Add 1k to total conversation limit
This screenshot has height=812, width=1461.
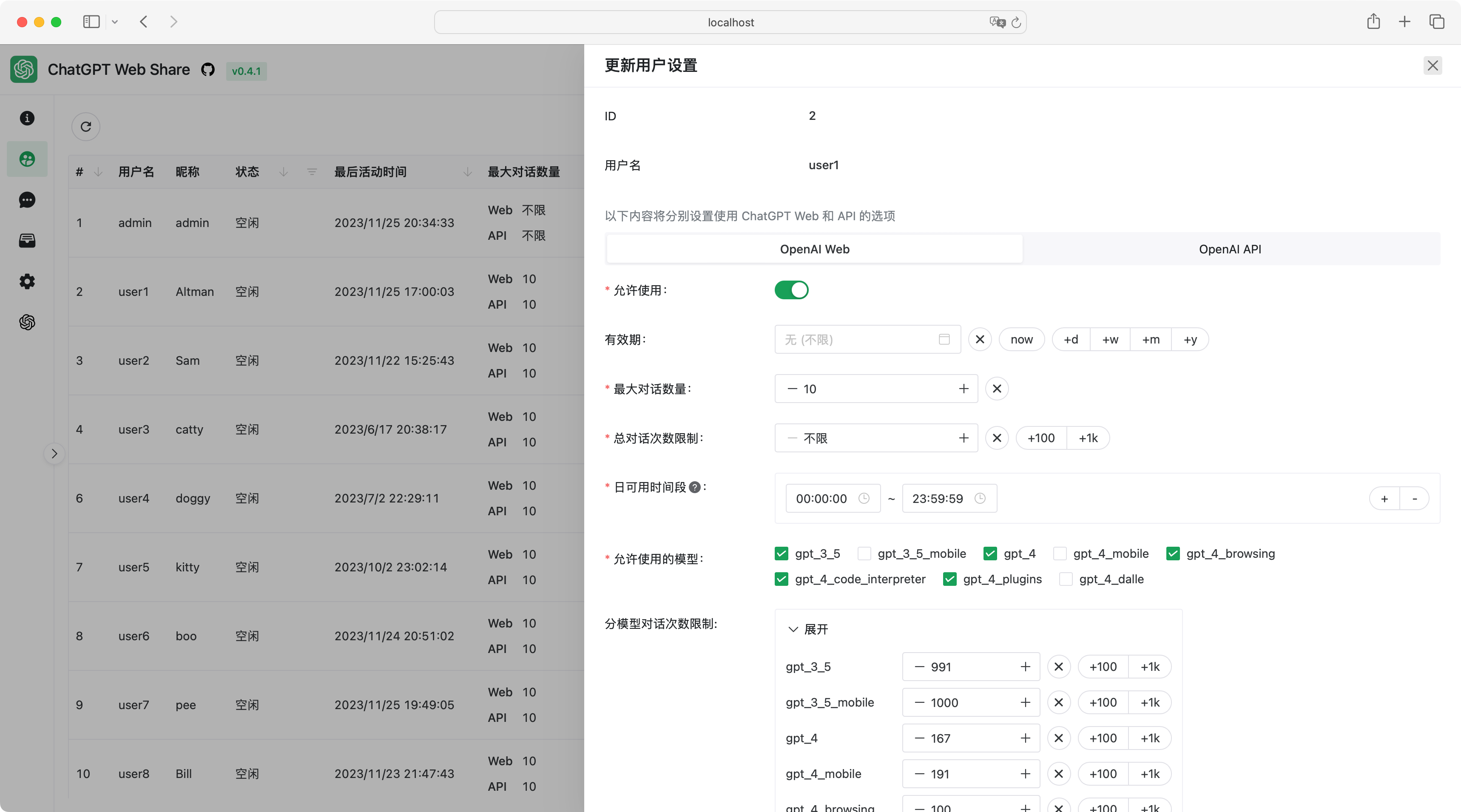click(1088, 438)
